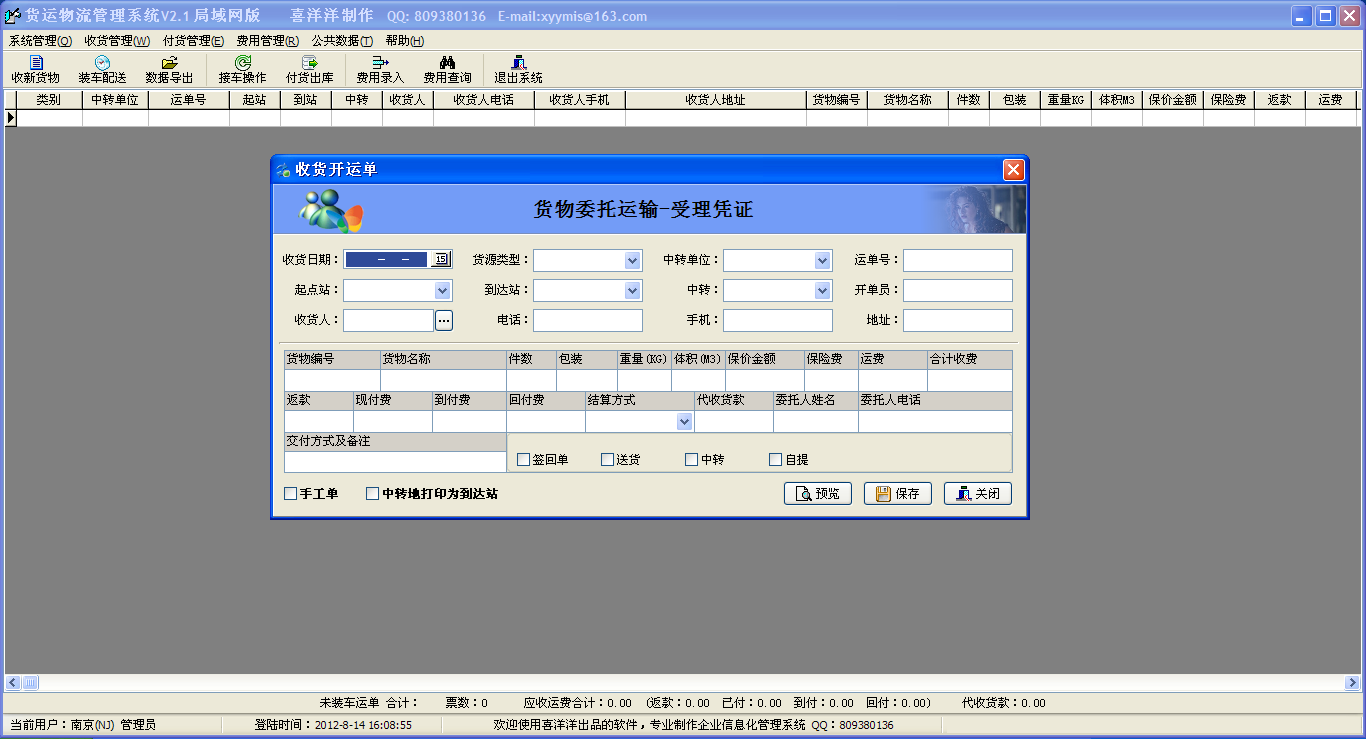Image resolution: width=1366 pixels, height=739 pixels.
Task: Enable the 签回单 checkbox
Action: 523,460
